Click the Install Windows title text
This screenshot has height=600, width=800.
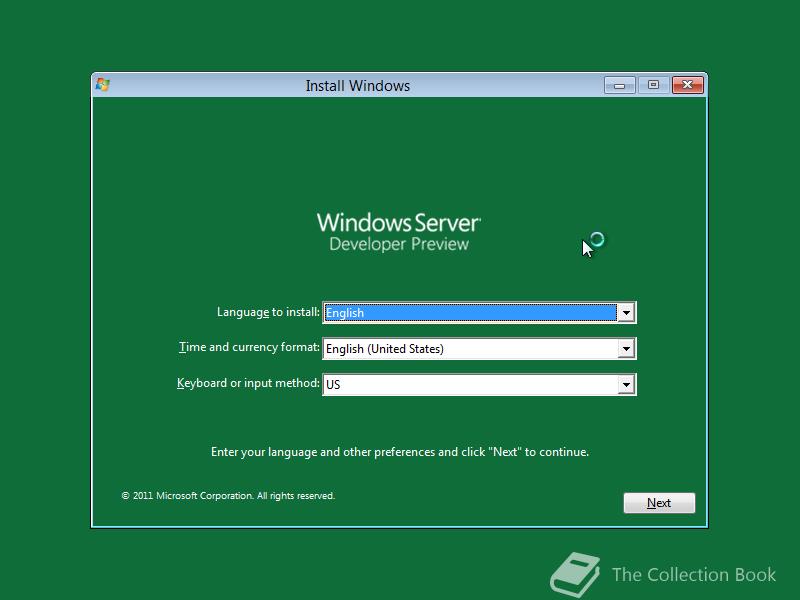pyautogui.click(x=358, y=86)
